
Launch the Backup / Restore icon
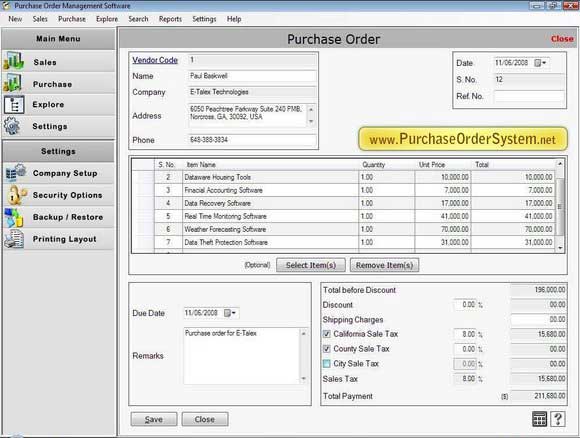pyautogui.click(x=14, y=218)
